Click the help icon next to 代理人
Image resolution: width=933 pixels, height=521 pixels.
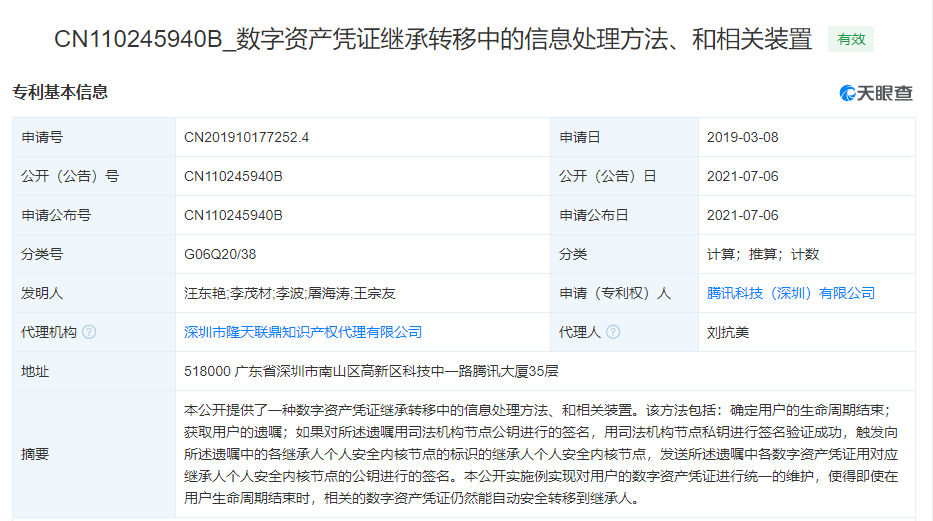(x=613, y=332)
